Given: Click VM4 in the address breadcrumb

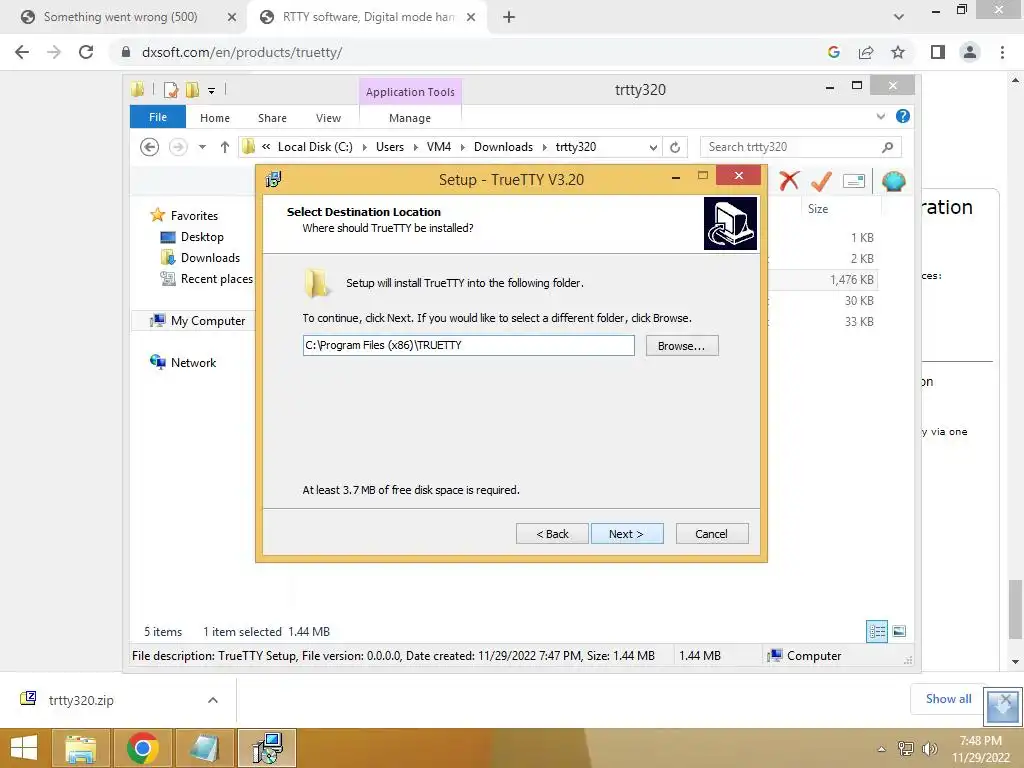Looking at the screenshot, I should click(x=439, y=147).
